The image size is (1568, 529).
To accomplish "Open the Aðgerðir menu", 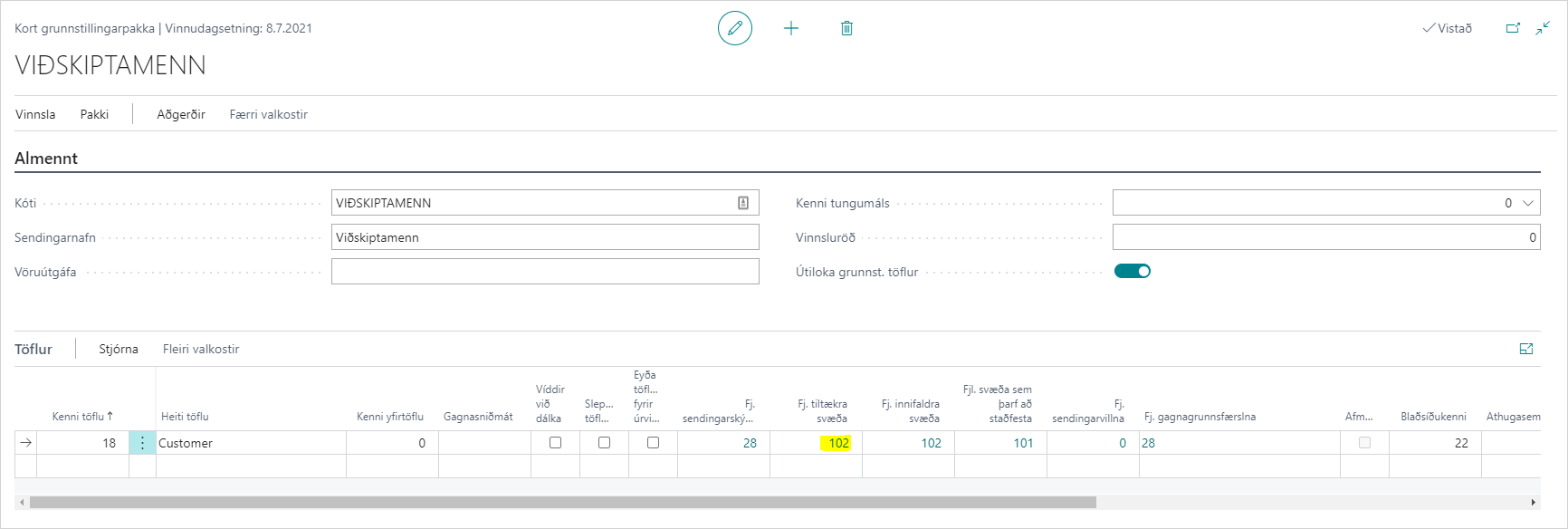I will pos(181,114).
